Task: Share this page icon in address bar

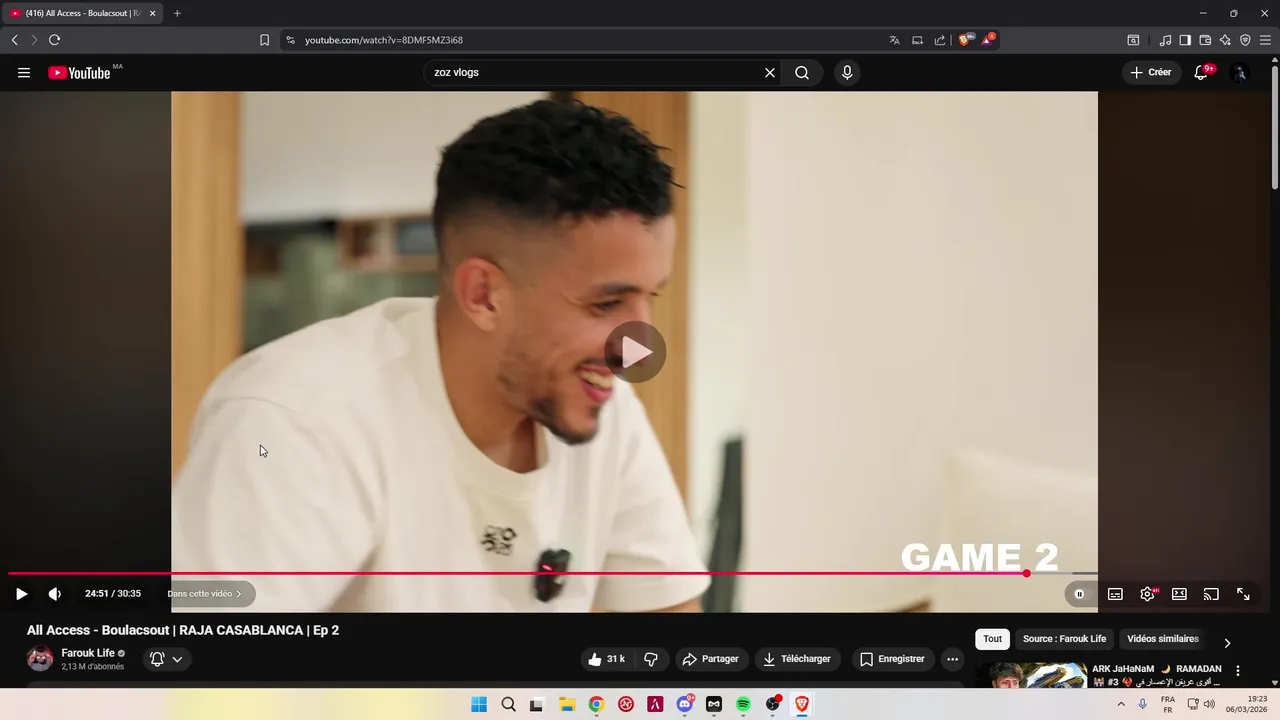Action: click(x=940, y=40)
